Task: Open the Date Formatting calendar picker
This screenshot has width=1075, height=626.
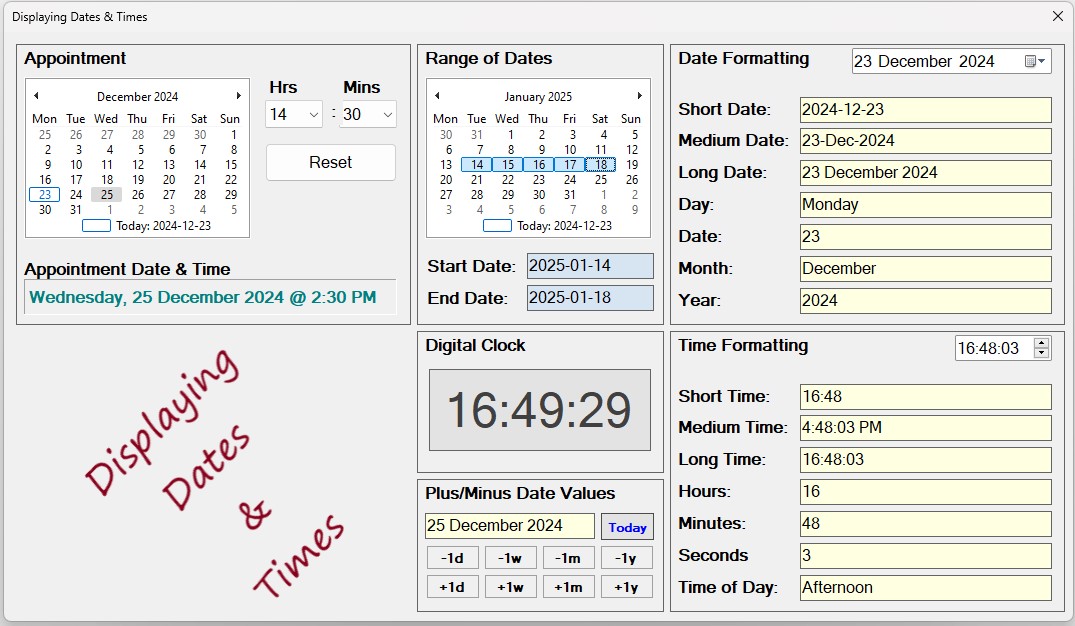Action: (1036, 62)
